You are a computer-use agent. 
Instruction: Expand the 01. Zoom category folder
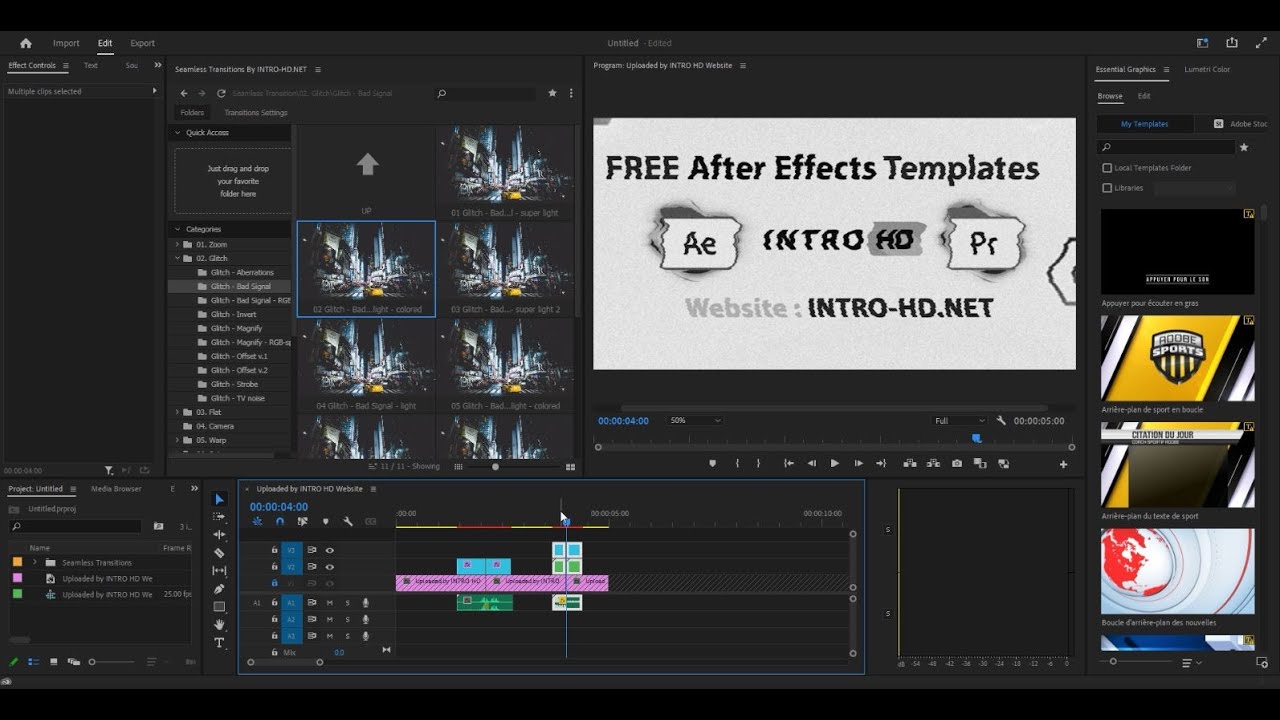pos(178,244)
